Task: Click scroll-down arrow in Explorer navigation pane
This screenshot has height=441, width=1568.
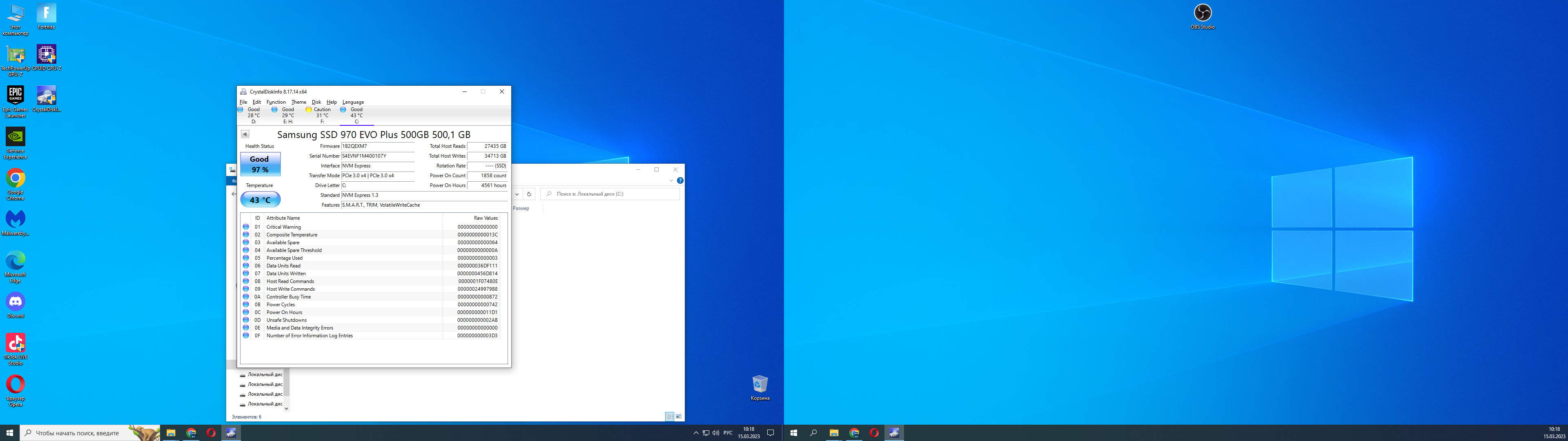Action: [286, 409]
